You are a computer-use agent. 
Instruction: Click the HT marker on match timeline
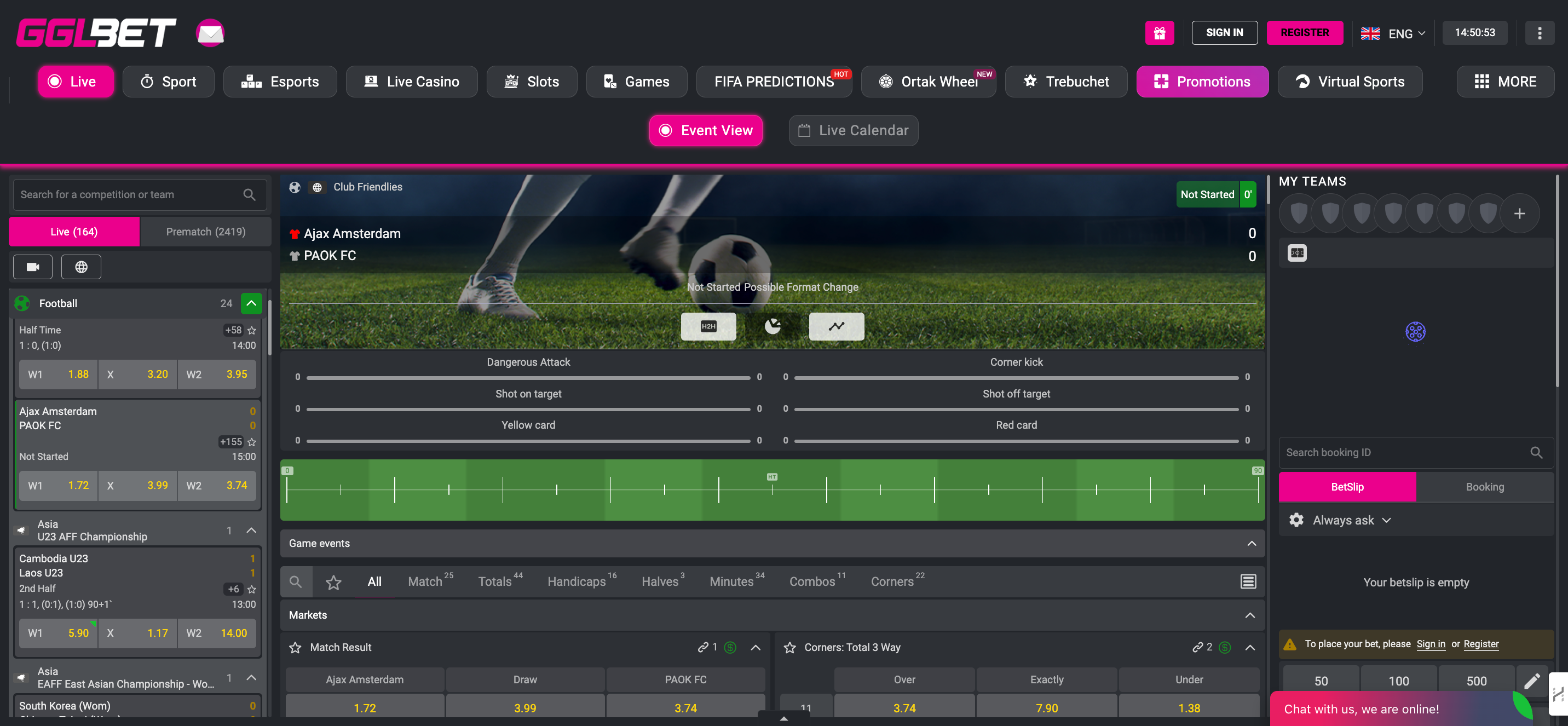(x=772, y=477)
